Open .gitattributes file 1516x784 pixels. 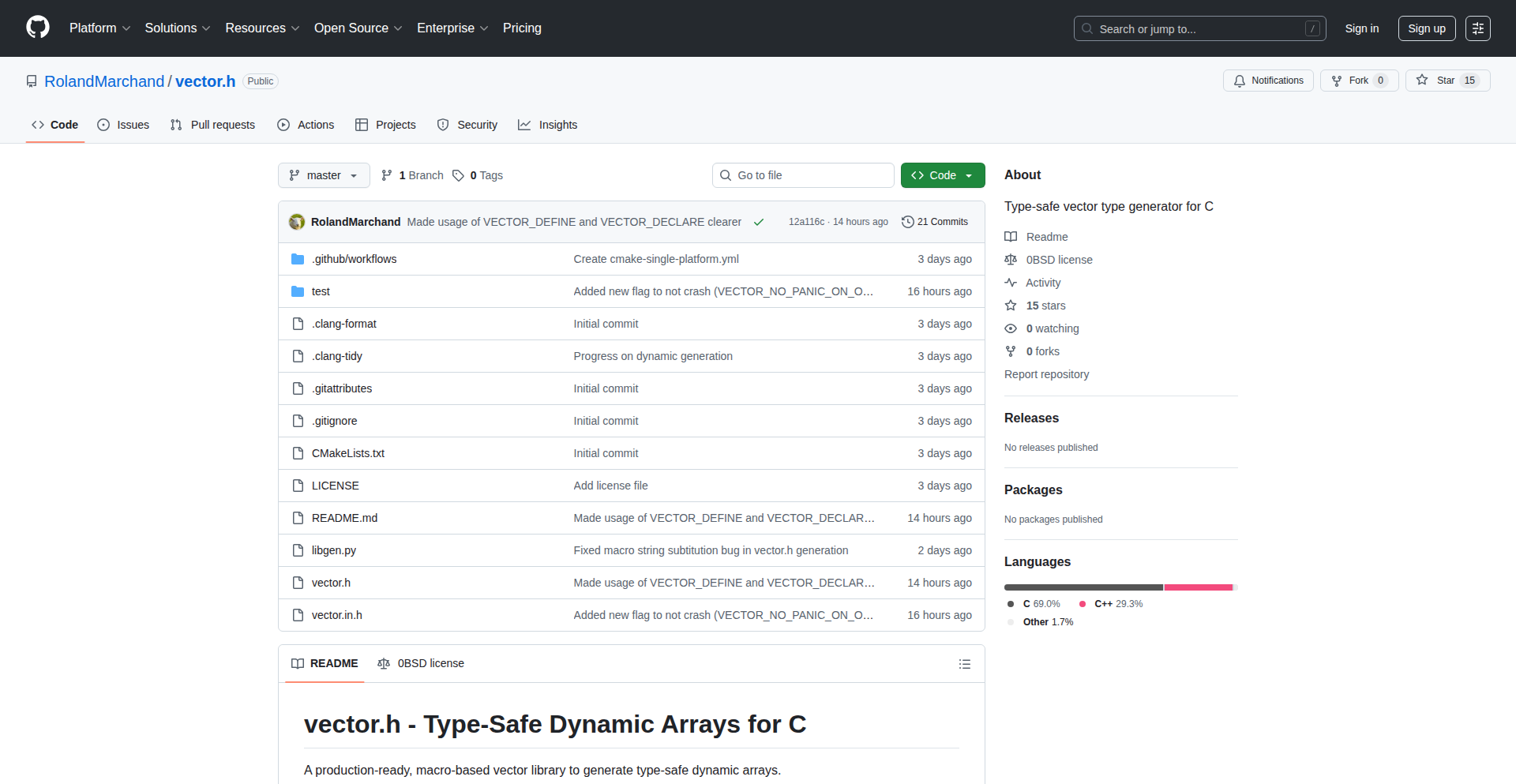coord(342,388)
